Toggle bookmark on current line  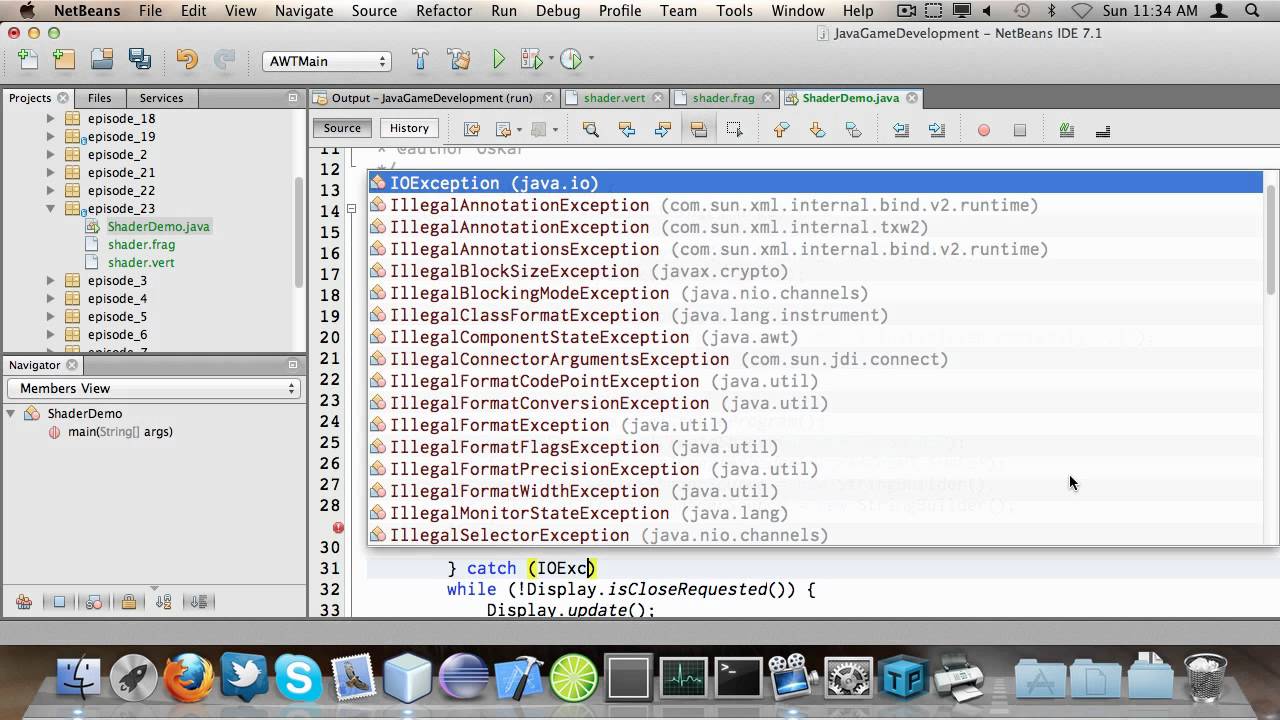coord(853,130)
